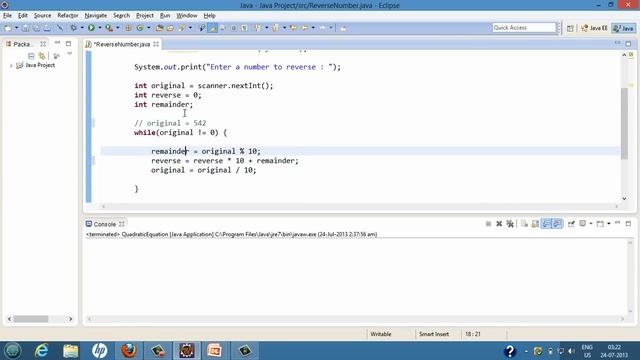Click the New file toolbar icon
Viewport: 640px width, 360px height.
coord(8,28)
